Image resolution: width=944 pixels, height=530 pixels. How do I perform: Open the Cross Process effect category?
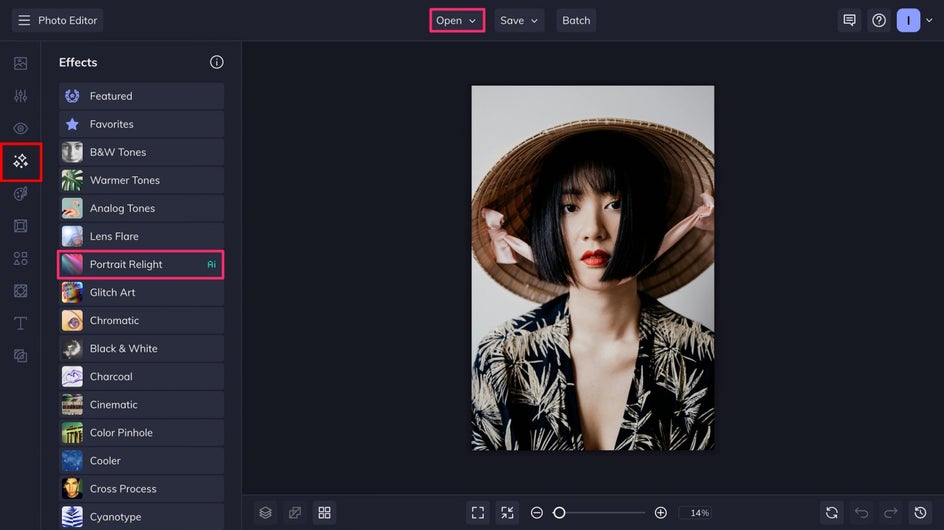pyautogui.click(x=141, y=489)
